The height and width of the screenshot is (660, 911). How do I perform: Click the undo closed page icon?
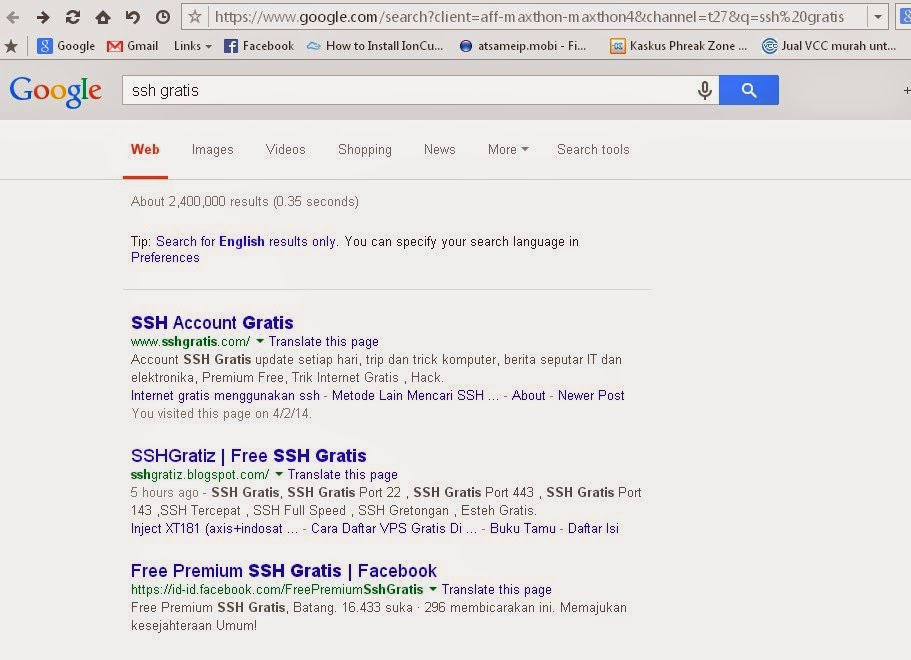click(x=132, y=17)
